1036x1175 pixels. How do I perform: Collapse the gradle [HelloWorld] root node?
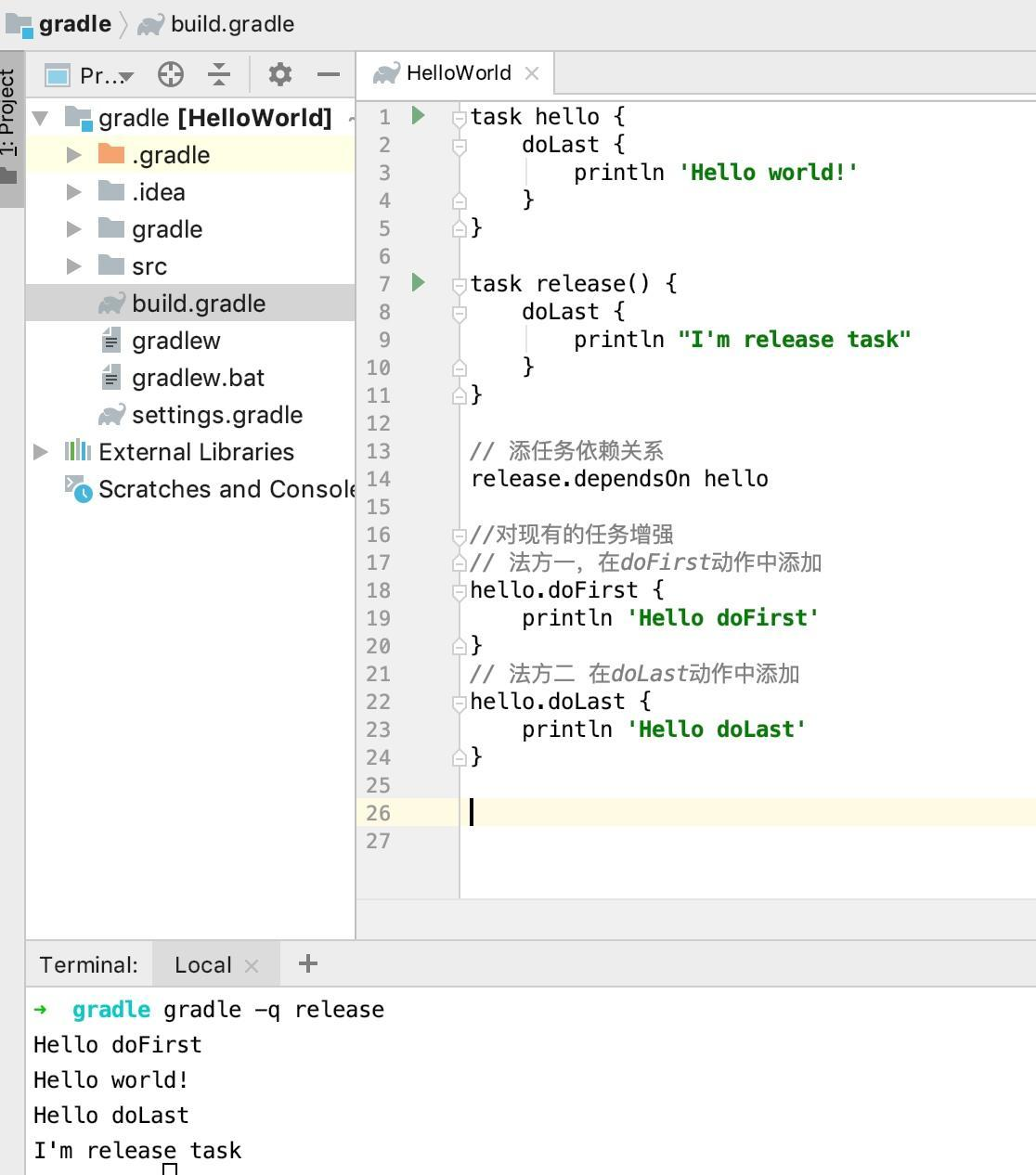[41, 118]
